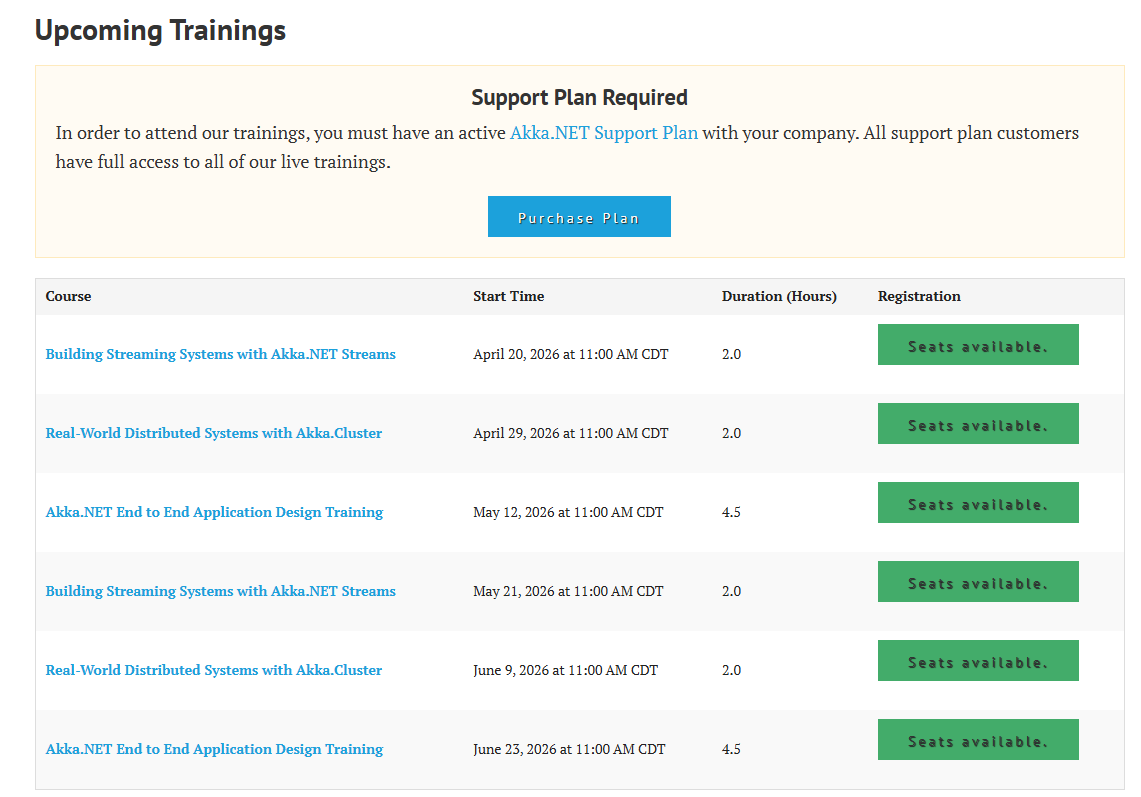
Task: Click the 2.0 duration in April 20 row
Action: (731, 354)
